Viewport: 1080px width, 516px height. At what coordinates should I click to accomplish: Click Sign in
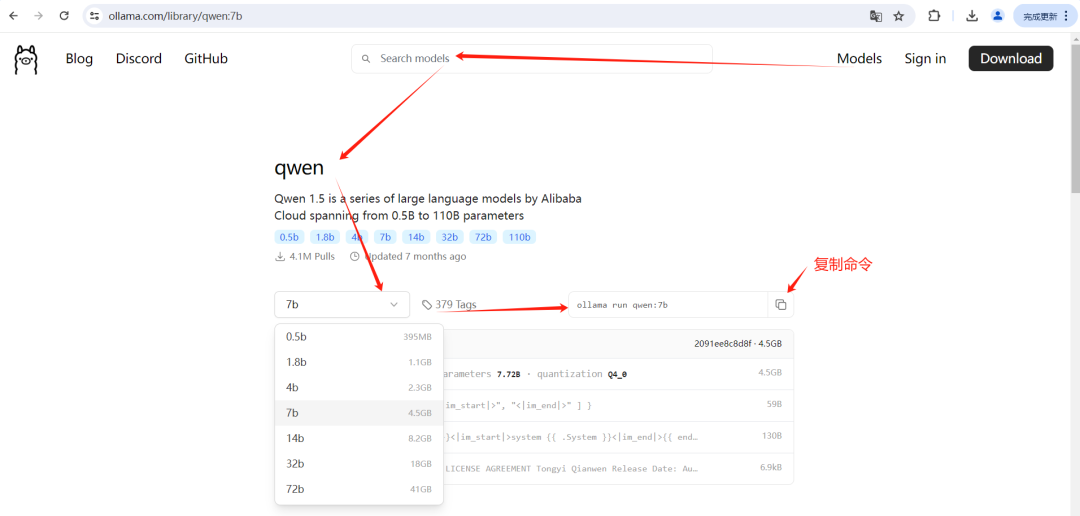tap(925, 59)
